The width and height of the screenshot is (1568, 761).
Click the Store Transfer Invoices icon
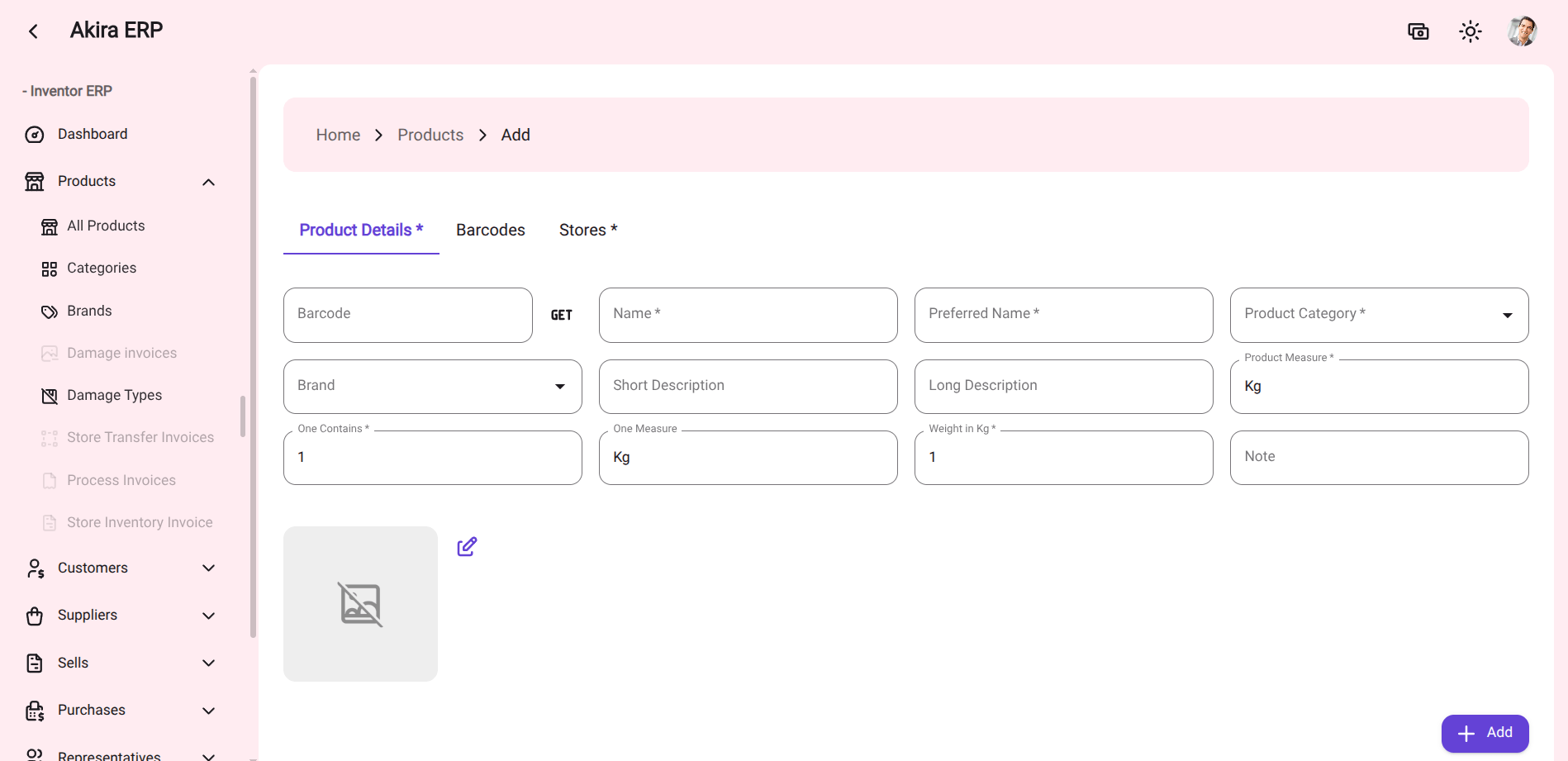click(50, 438)
